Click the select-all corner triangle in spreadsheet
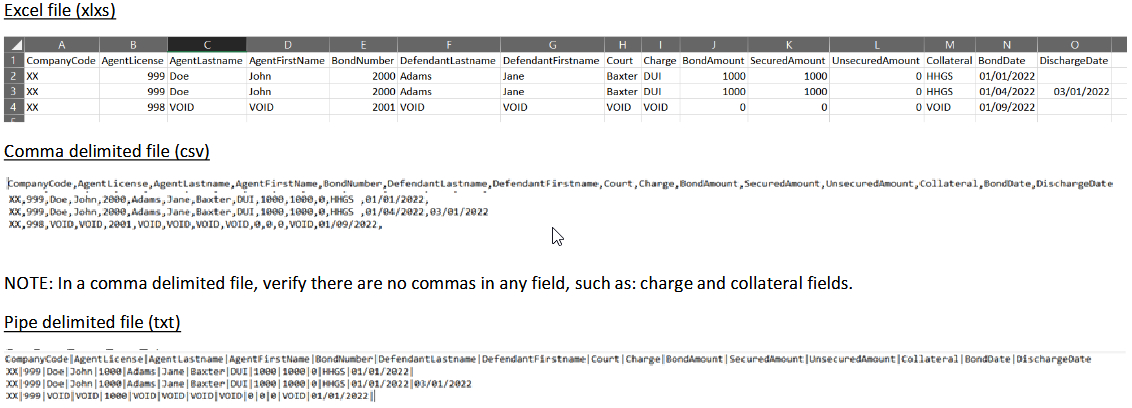 pyautogui.click(x=14, y=45)
